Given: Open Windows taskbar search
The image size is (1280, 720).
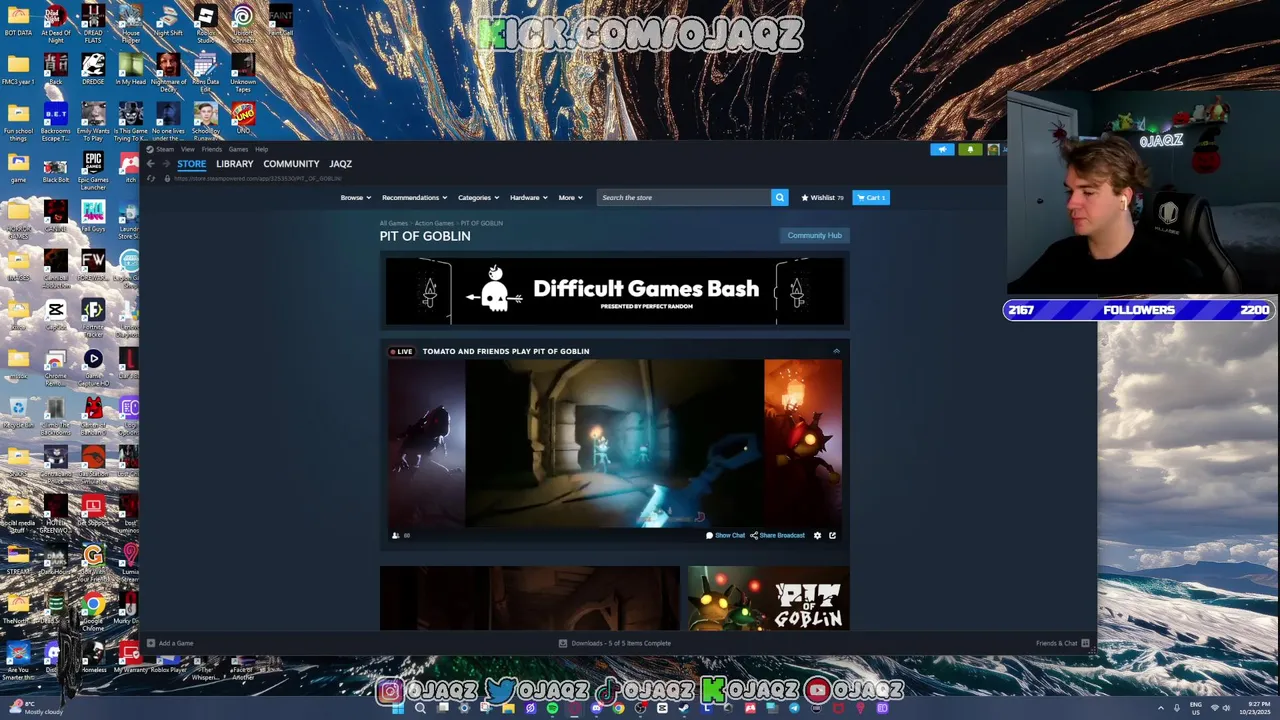Looking at the screenshot, I should click(x=420, y=708).
